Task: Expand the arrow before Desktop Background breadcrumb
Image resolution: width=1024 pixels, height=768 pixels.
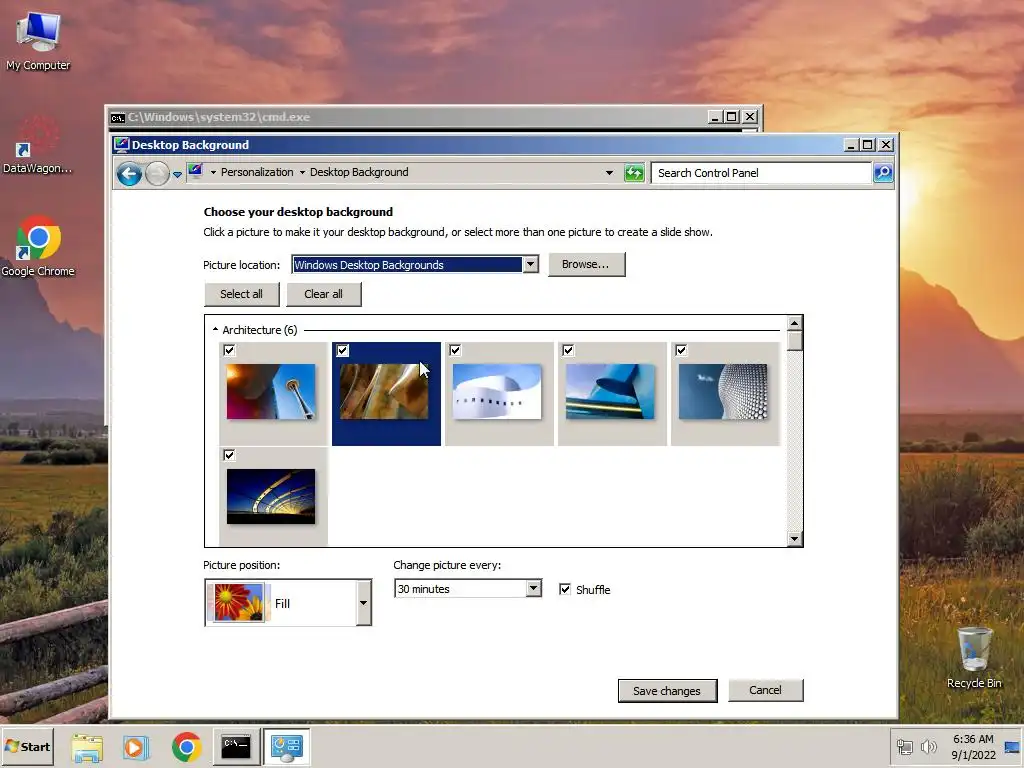Action: coord(302,172)
